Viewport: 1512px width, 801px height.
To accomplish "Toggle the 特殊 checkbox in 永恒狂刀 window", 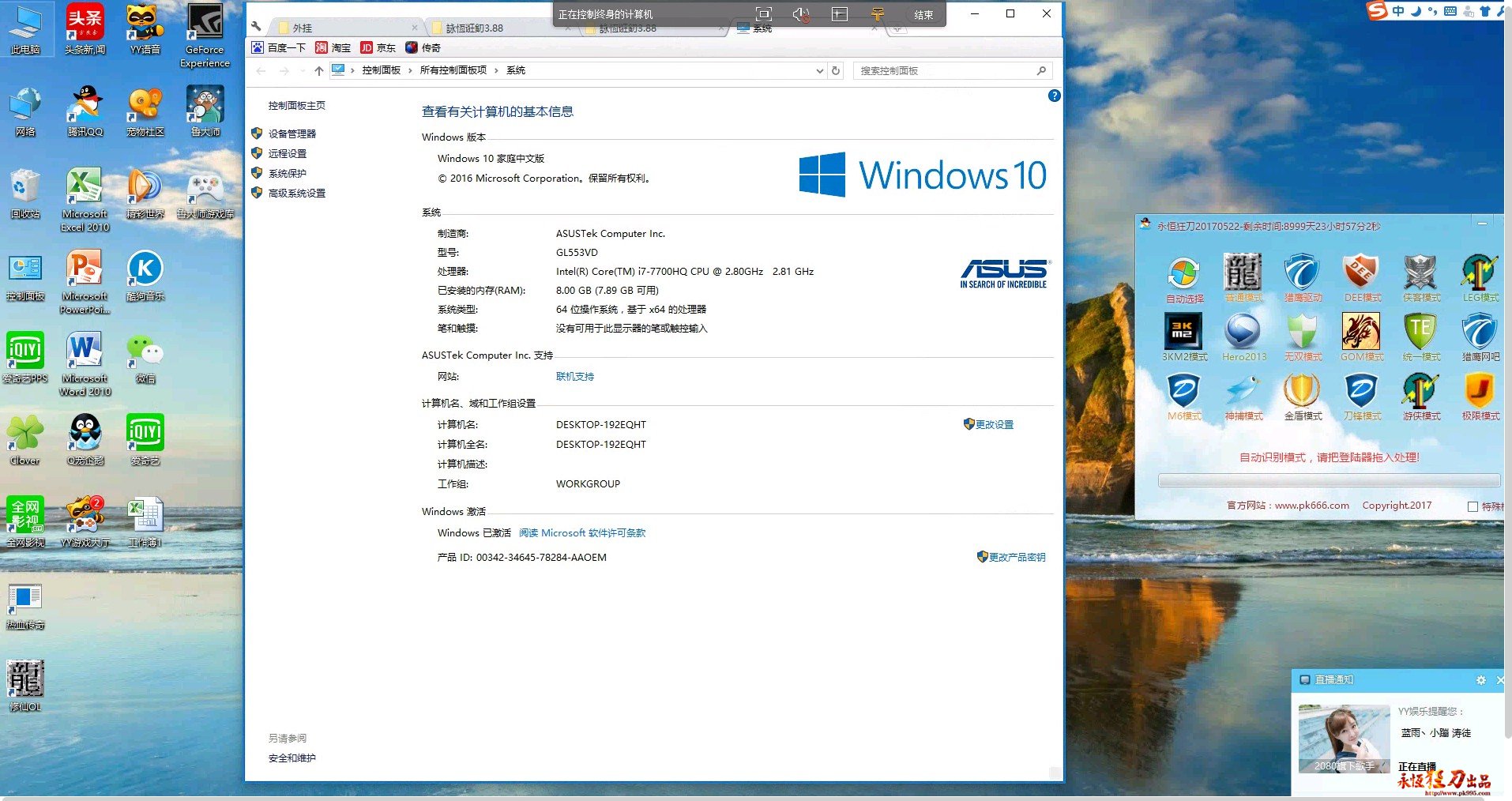I will 1473,506.
